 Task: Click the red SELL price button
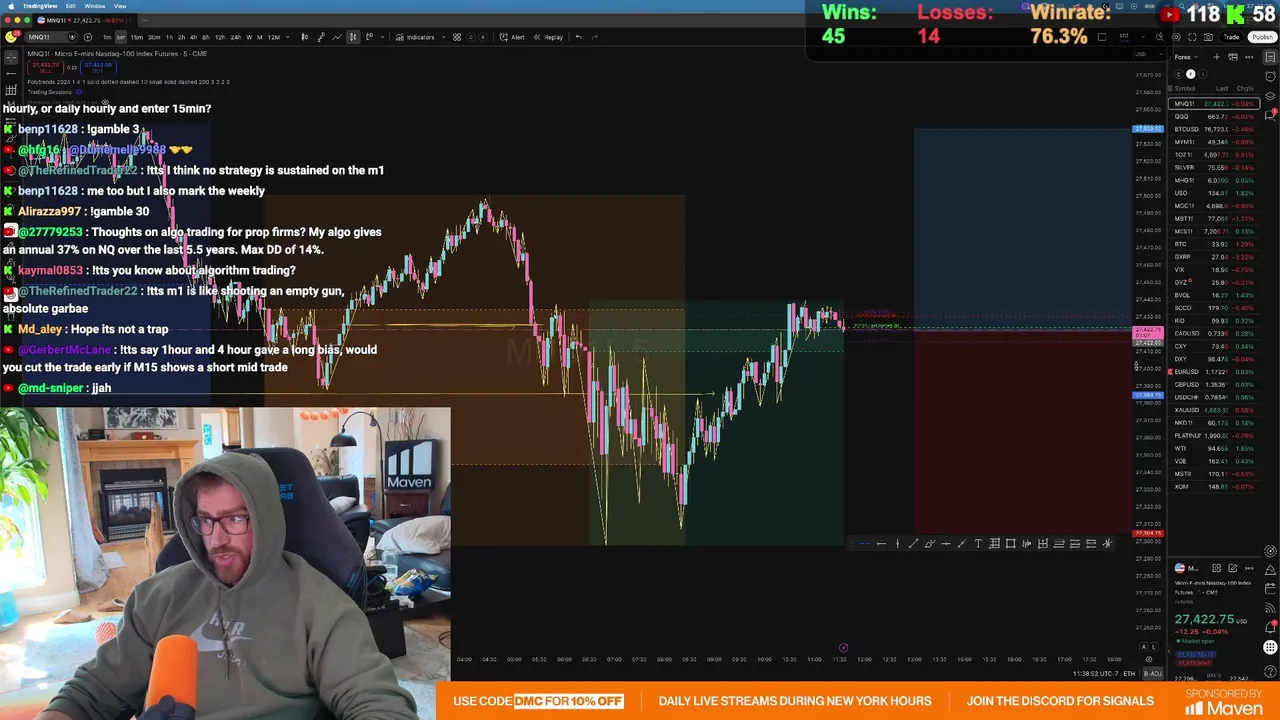(45, 67)
